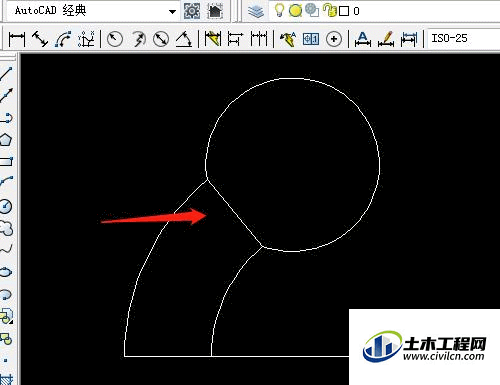Viewport: 500px width, 385px height.
Task: Select the Arc Length dimension tool
Action: (63, 39)
